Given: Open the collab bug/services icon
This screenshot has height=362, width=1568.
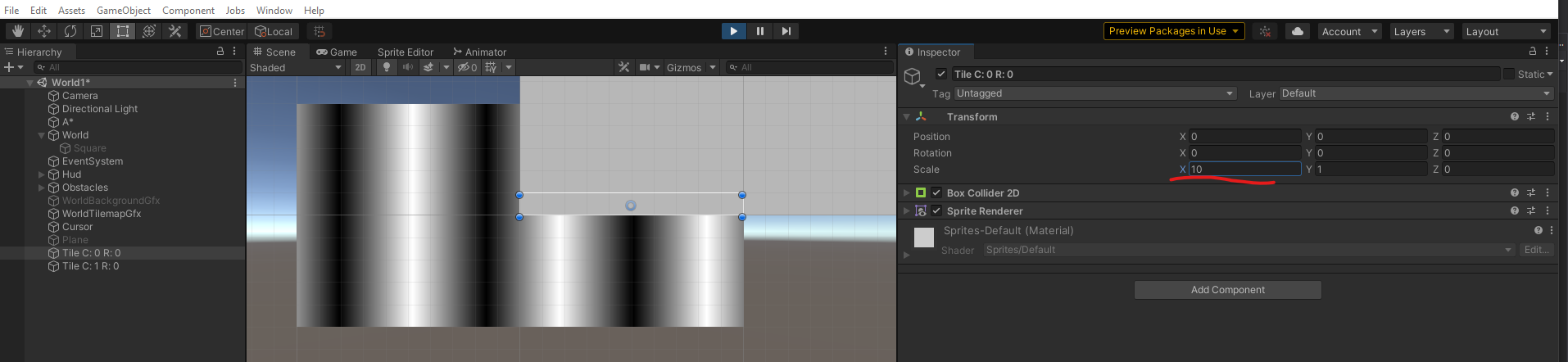Looking at the screenshot, I should pyautogui.click(x=1266, y=31).
